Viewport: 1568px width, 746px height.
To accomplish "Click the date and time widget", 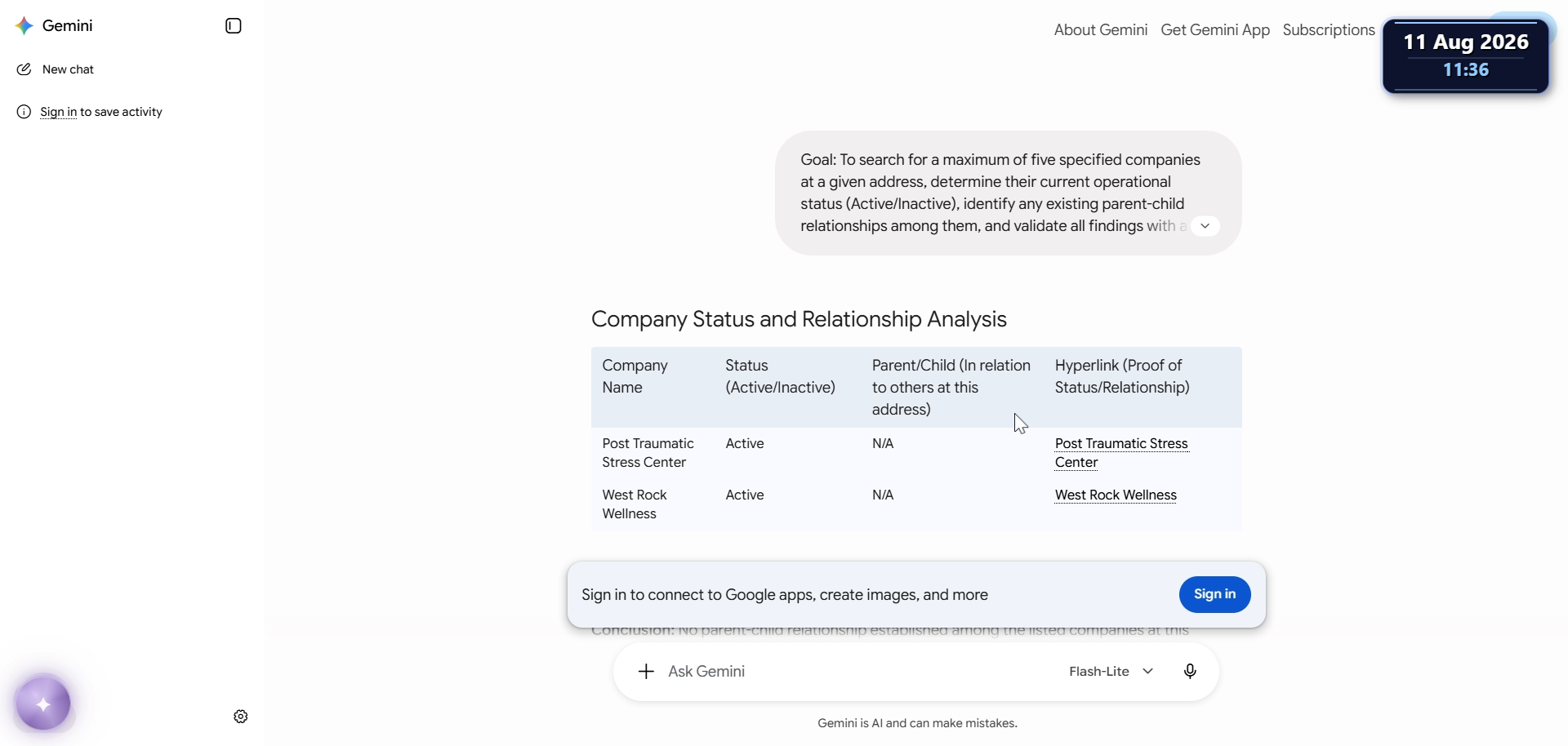I will 1466,56.
